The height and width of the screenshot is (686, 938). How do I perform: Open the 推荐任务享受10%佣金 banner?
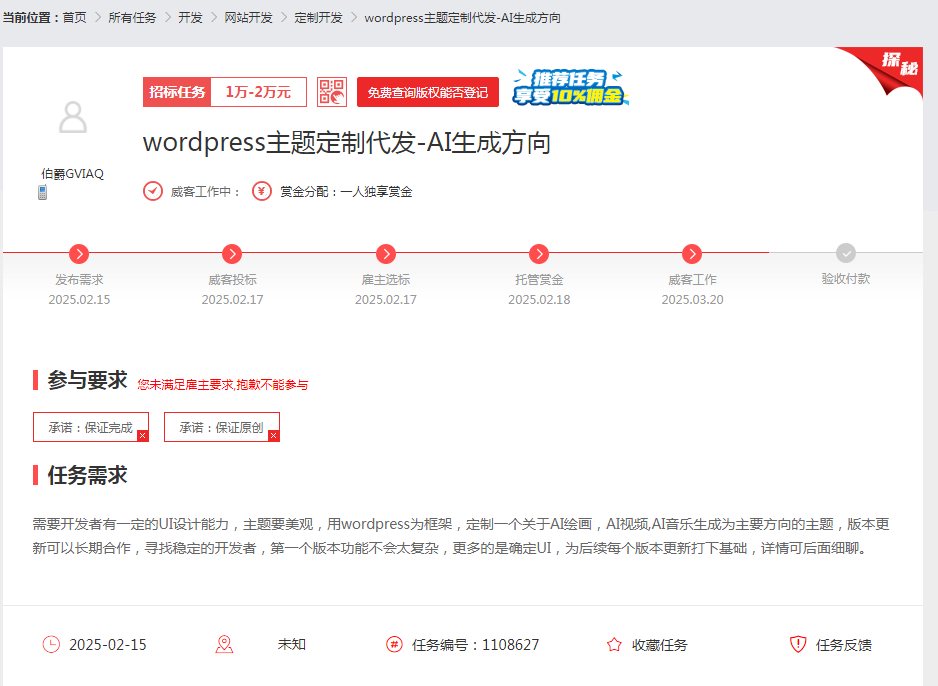(570, 87)
